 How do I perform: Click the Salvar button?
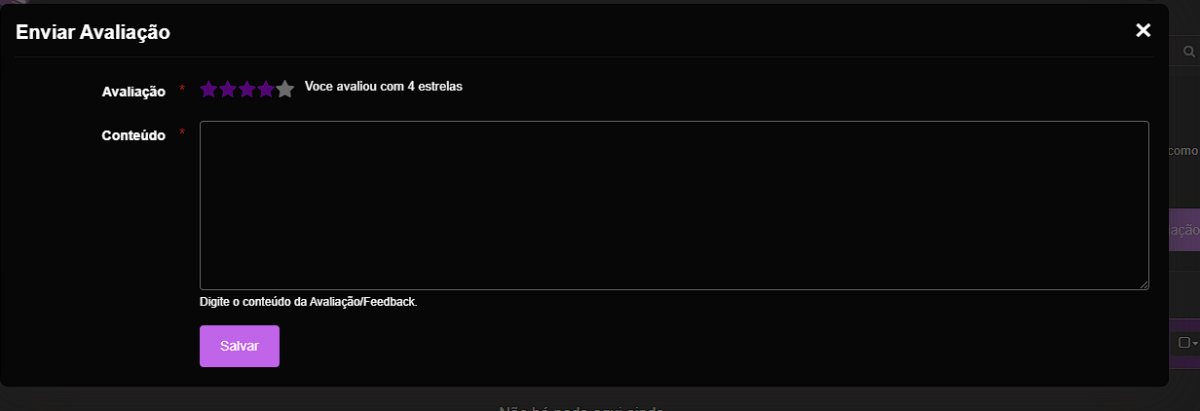[239, 346]
